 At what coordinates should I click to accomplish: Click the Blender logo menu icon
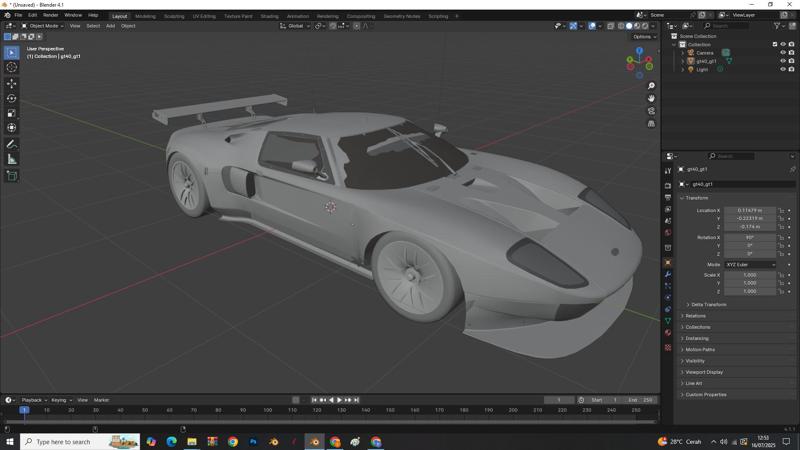click(7, 15)
